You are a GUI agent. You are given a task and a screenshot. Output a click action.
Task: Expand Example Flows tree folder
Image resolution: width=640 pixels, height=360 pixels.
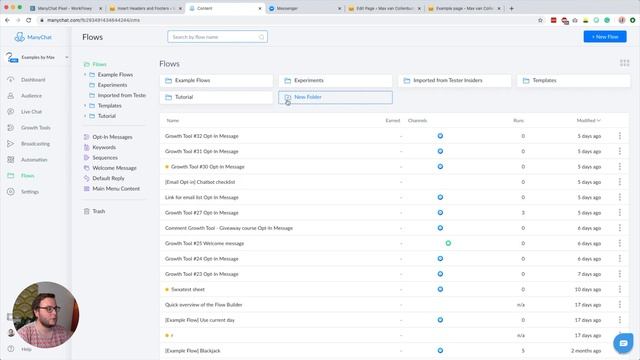[85, 75]
